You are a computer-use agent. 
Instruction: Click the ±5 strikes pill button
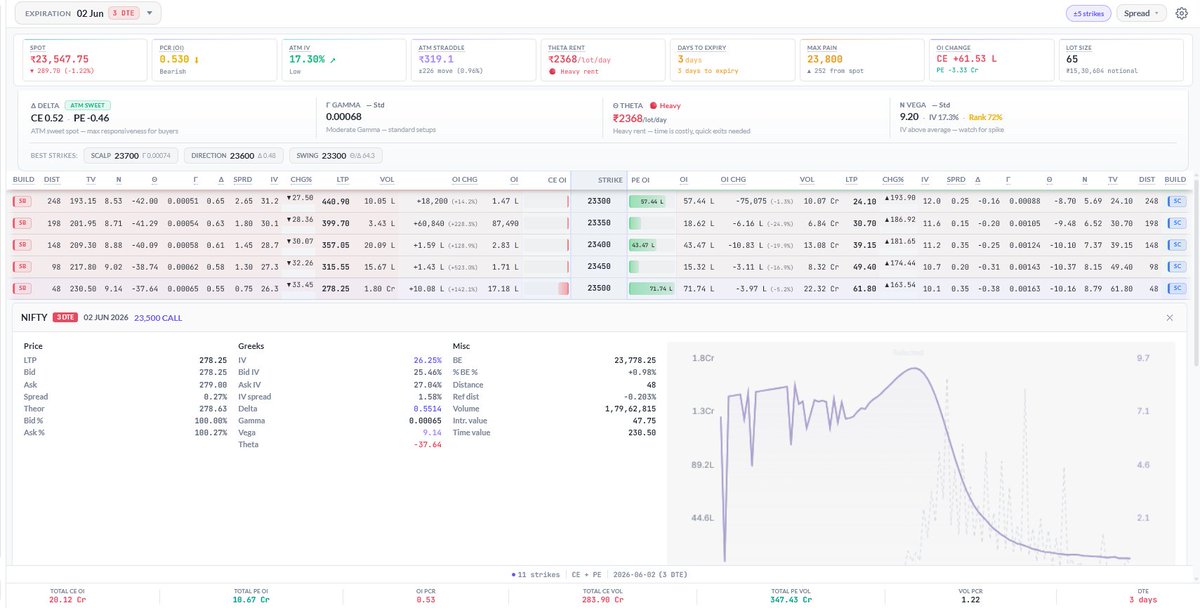[x=1087, y=14]
